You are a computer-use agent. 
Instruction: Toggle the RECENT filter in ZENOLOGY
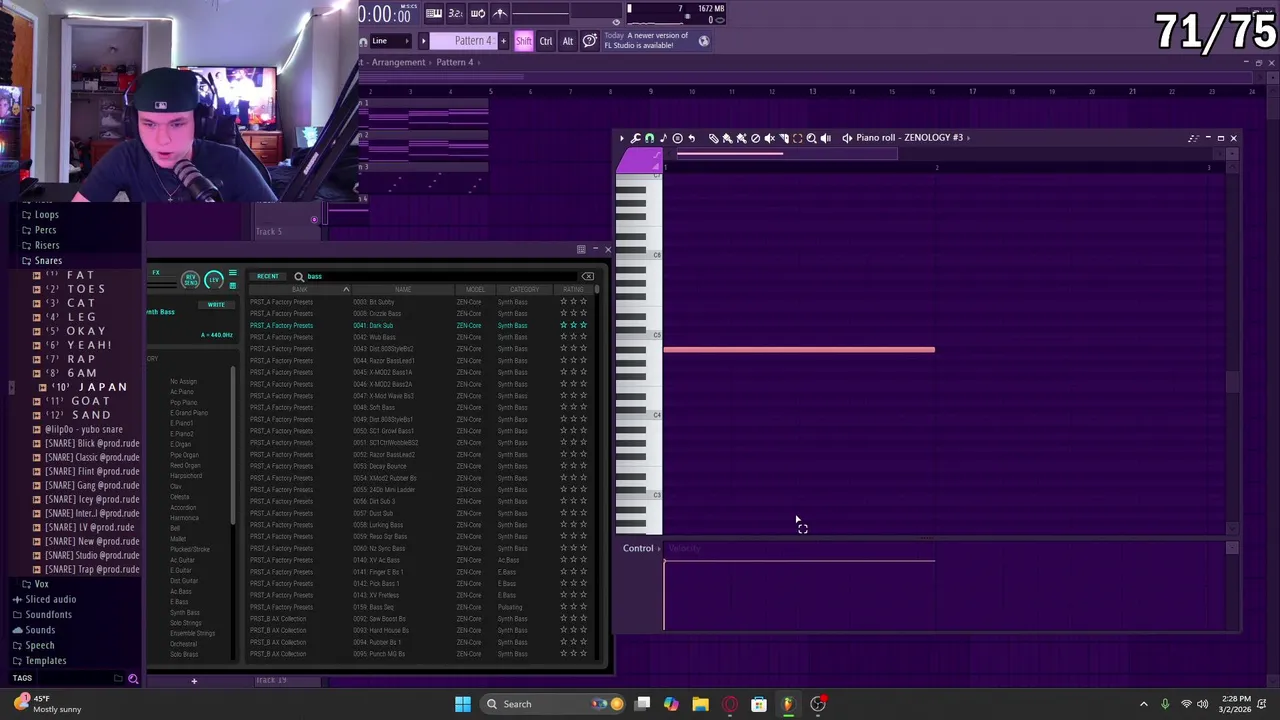(268, 276)
